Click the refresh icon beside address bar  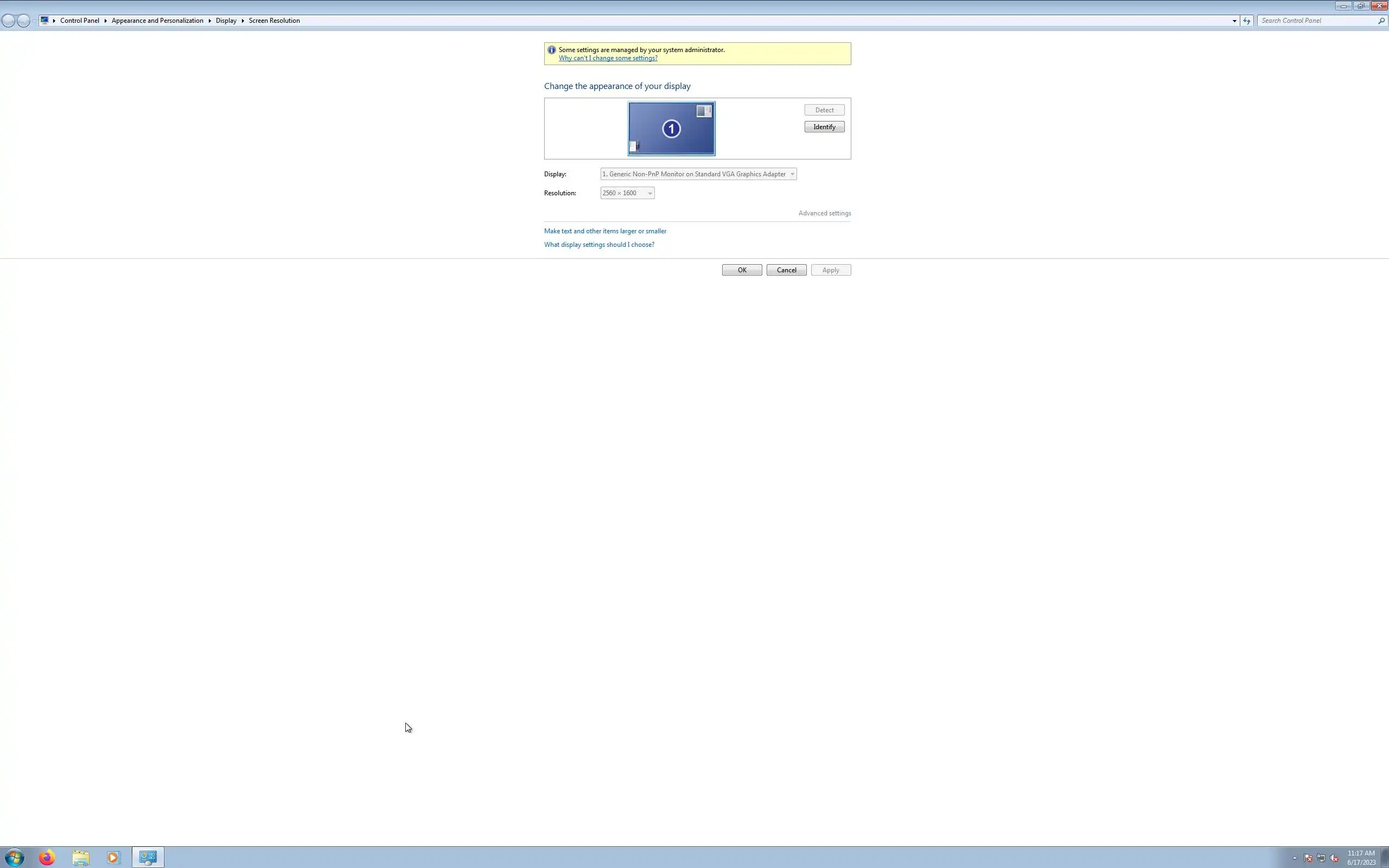tap(1247, 21)
